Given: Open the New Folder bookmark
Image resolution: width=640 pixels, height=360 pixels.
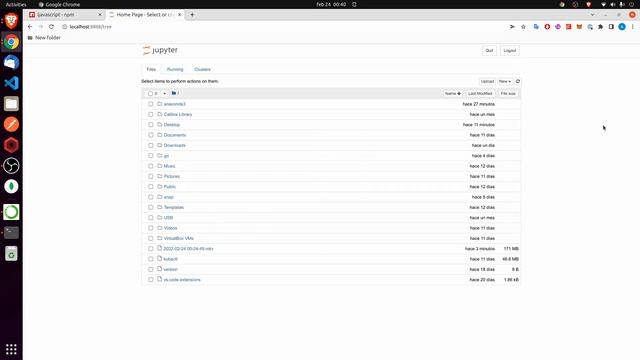Looking at the screenshot, I should coord(44,38).
